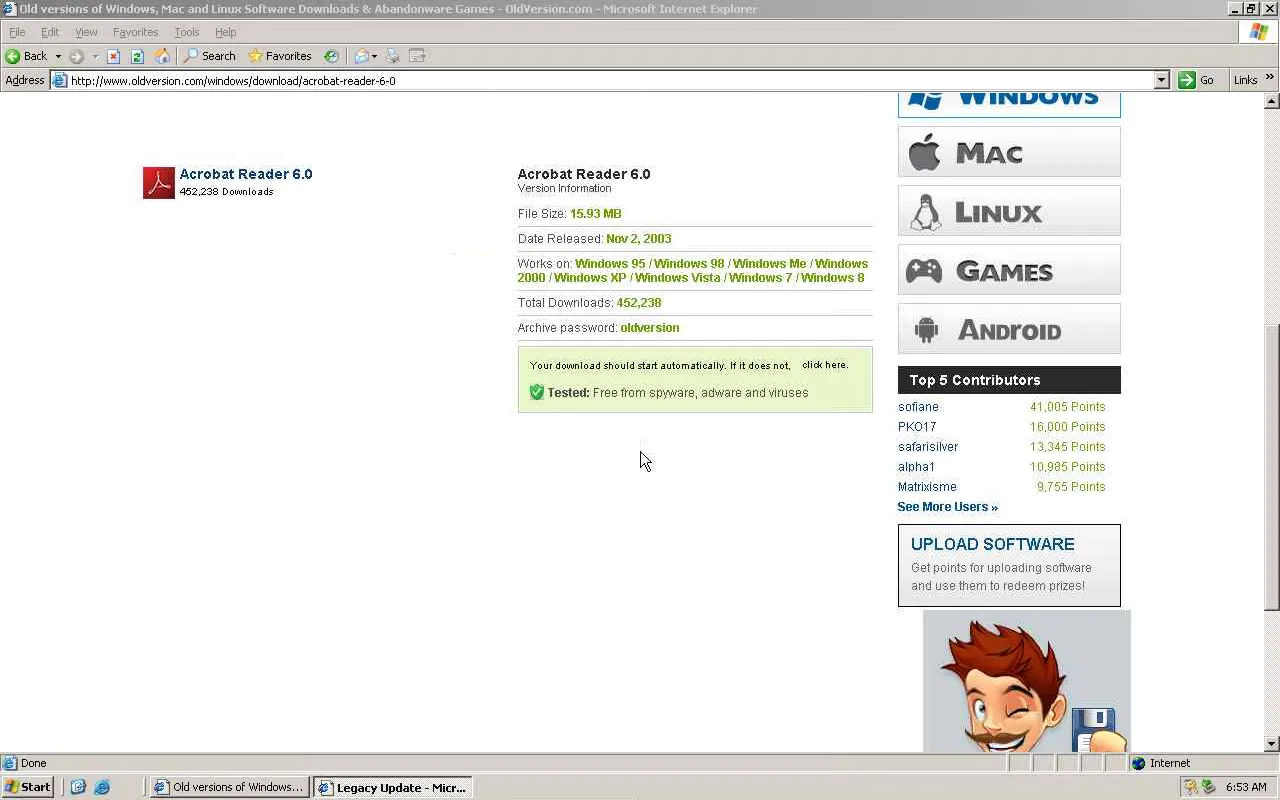Viewport: 1280px width, 800px height.
Task: Open the History toolbar icon
Action: pos(331,56)
